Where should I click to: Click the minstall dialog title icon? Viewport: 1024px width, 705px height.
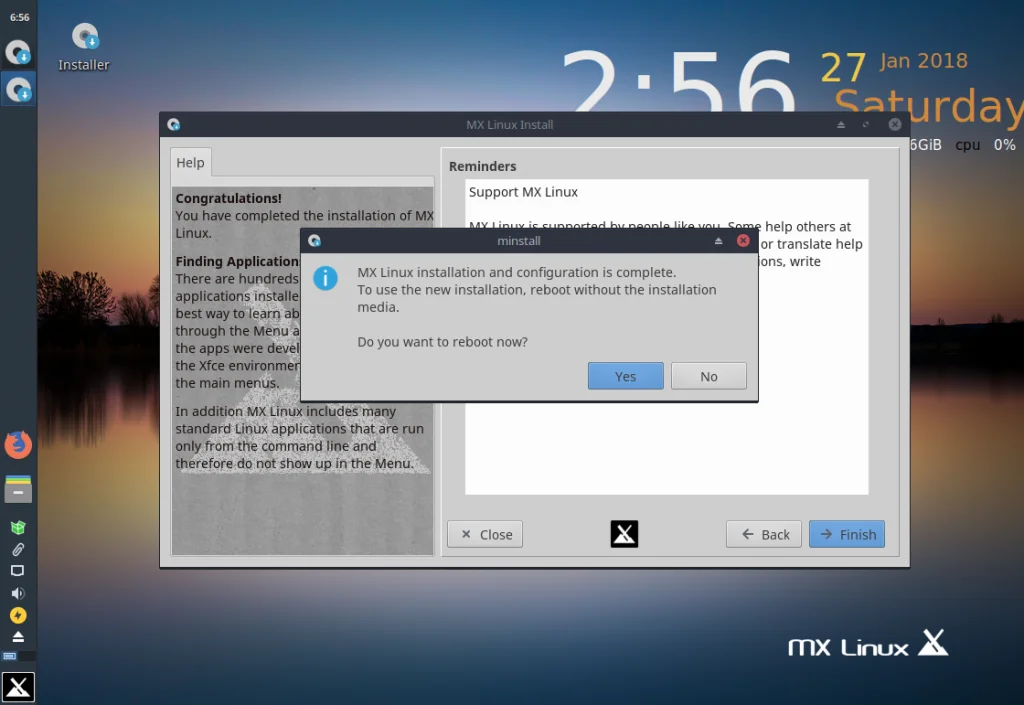(x=314, y=240)
